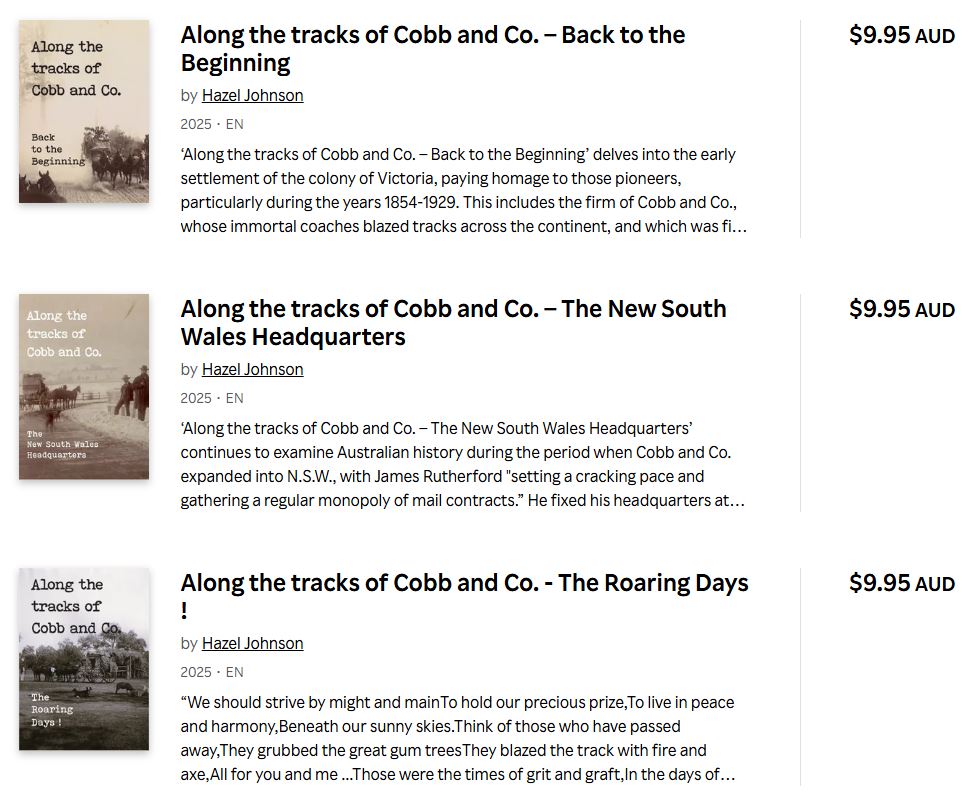Click the 2025 · EN label of third book
The height and width of the screenshot is (810, 976).
click(x=212, y=672)
